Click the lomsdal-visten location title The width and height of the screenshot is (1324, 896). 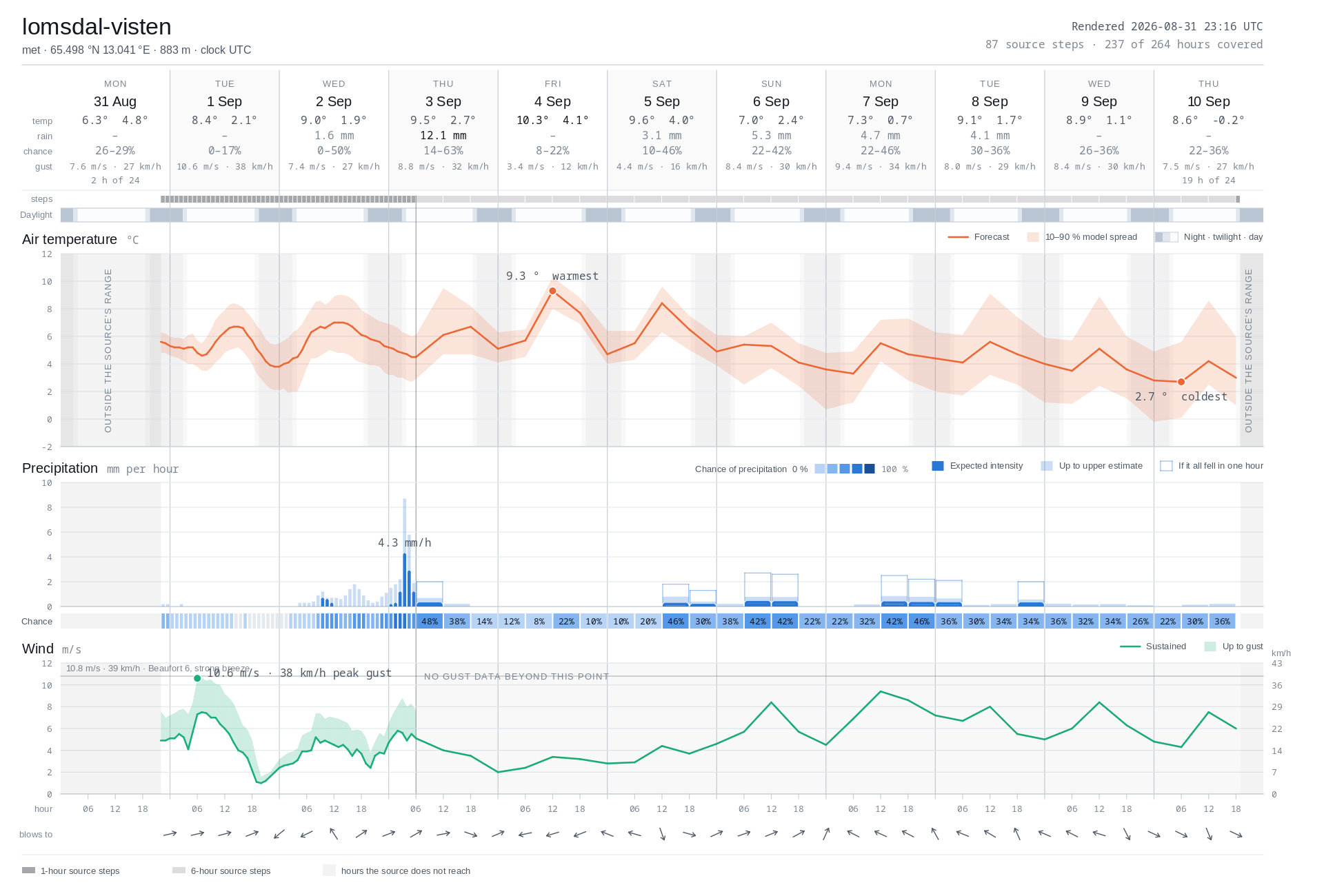pyautogui.click(x=97, y=27)
